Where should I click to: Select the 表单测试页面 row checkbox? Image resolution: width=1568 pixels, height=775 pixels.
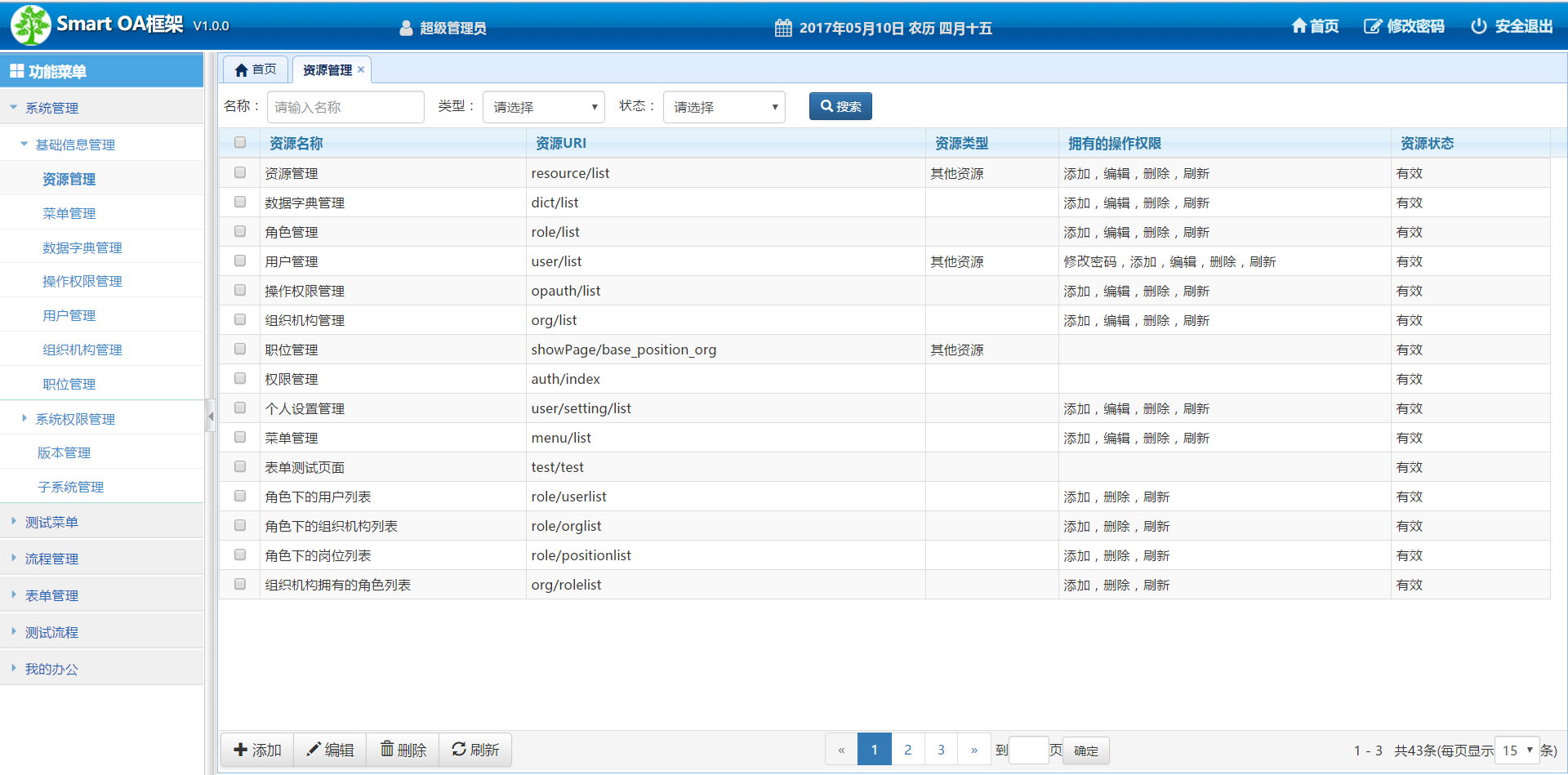click(240, 466)
